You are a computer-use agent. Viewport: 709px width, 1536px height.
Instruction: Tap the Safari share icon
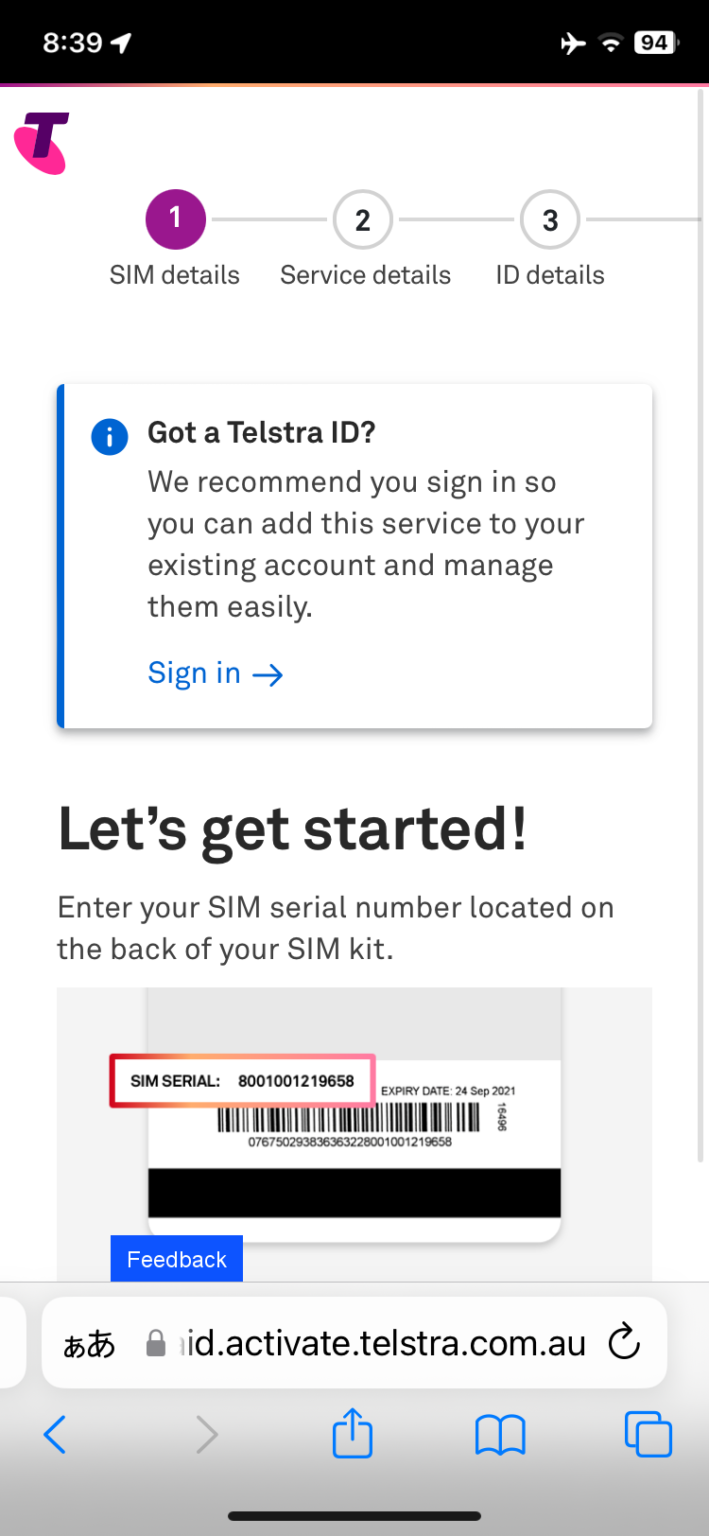coord(351,1434)
